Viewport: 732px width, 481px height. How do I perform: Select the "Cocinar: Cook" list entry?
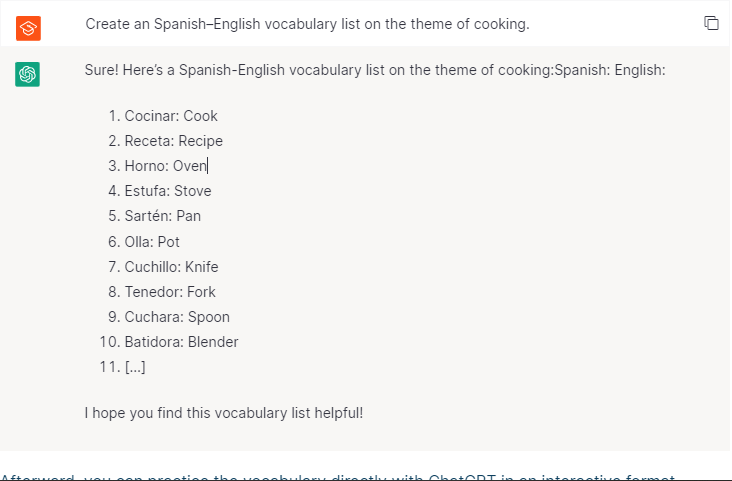coord(171,116)
